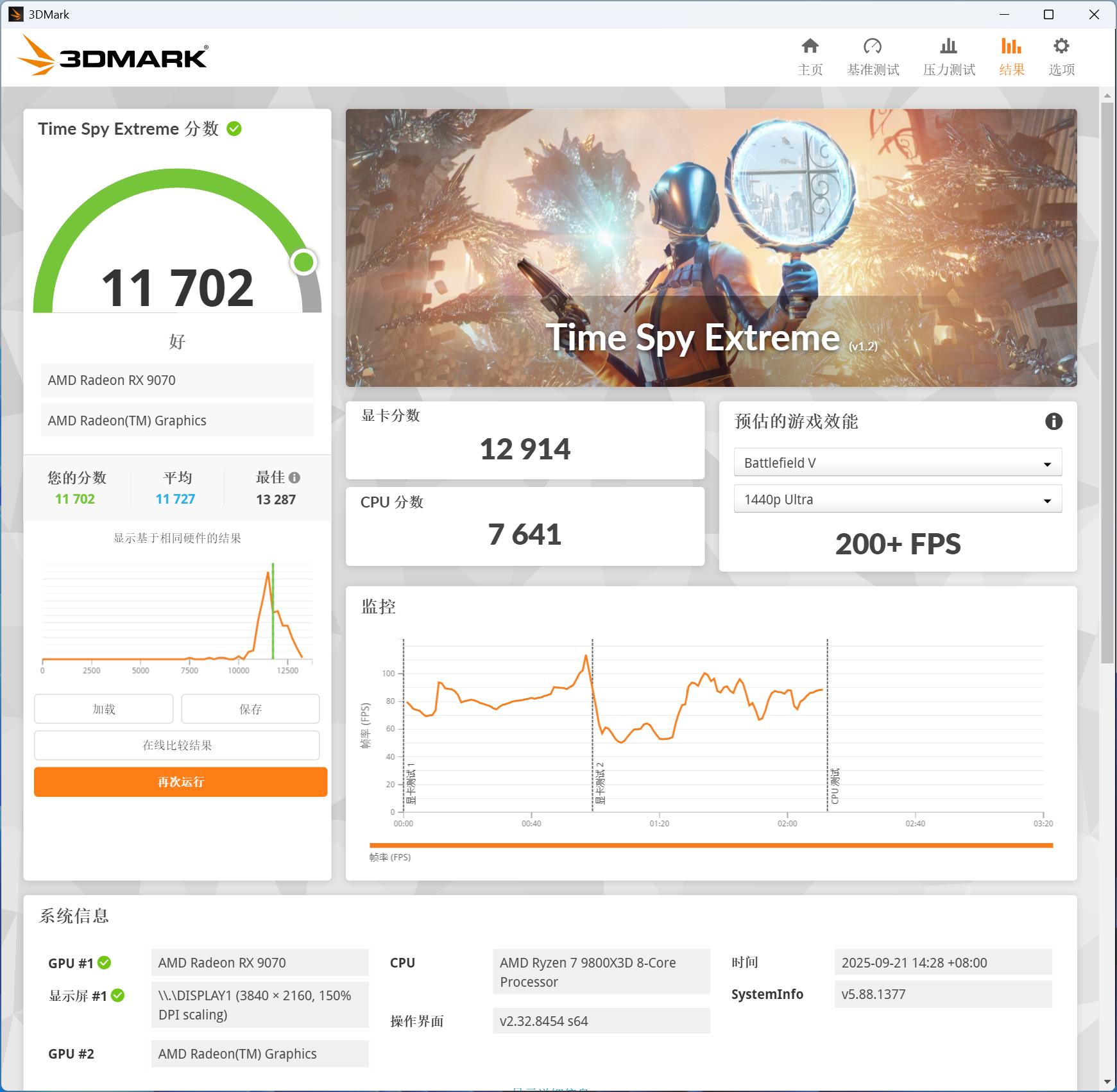Click the green check beside GPU #1
Viewport: 1117px width, 1092px height.
point(105,962)
